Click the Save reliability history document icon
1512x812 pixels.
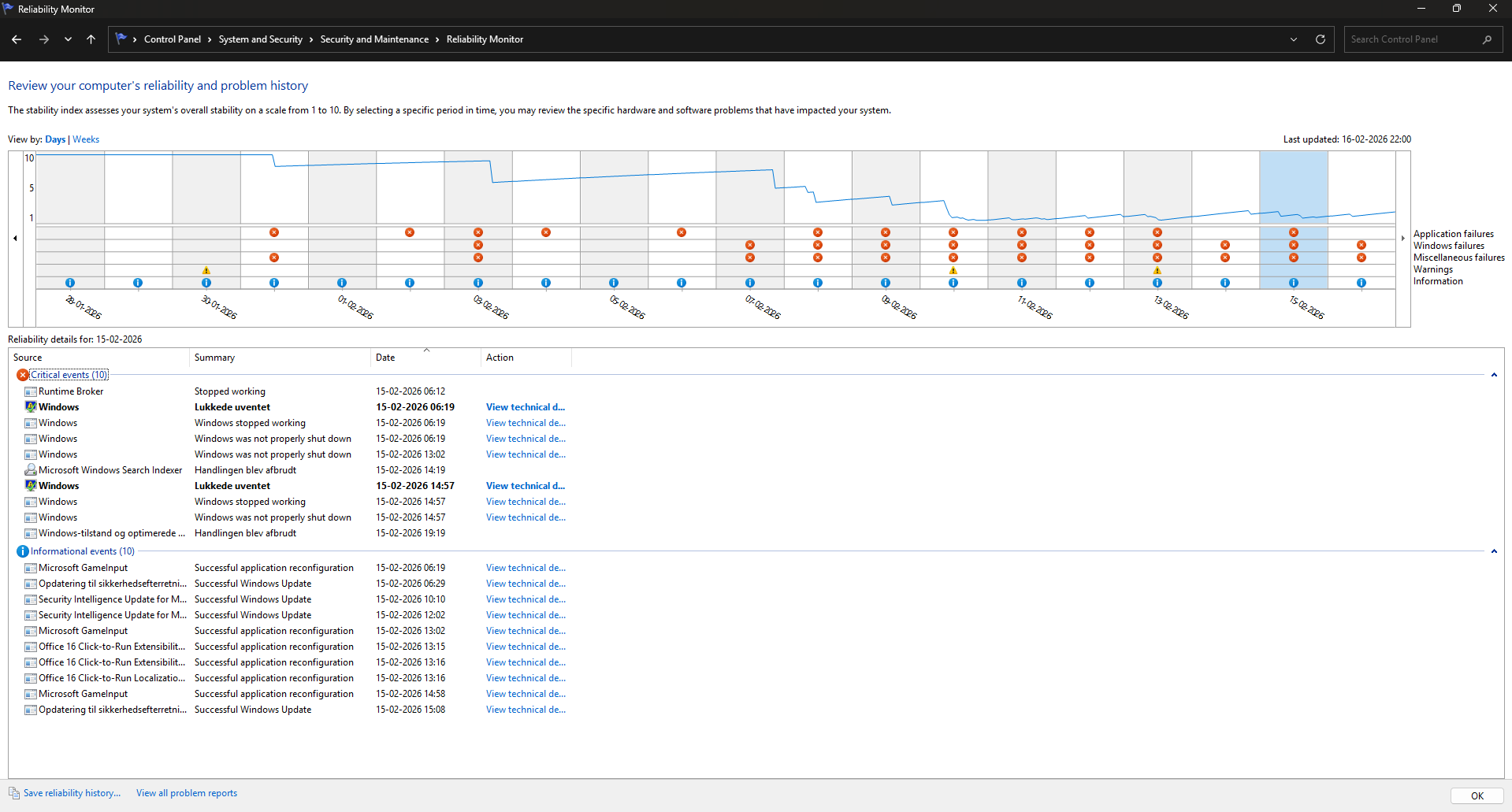14,793
